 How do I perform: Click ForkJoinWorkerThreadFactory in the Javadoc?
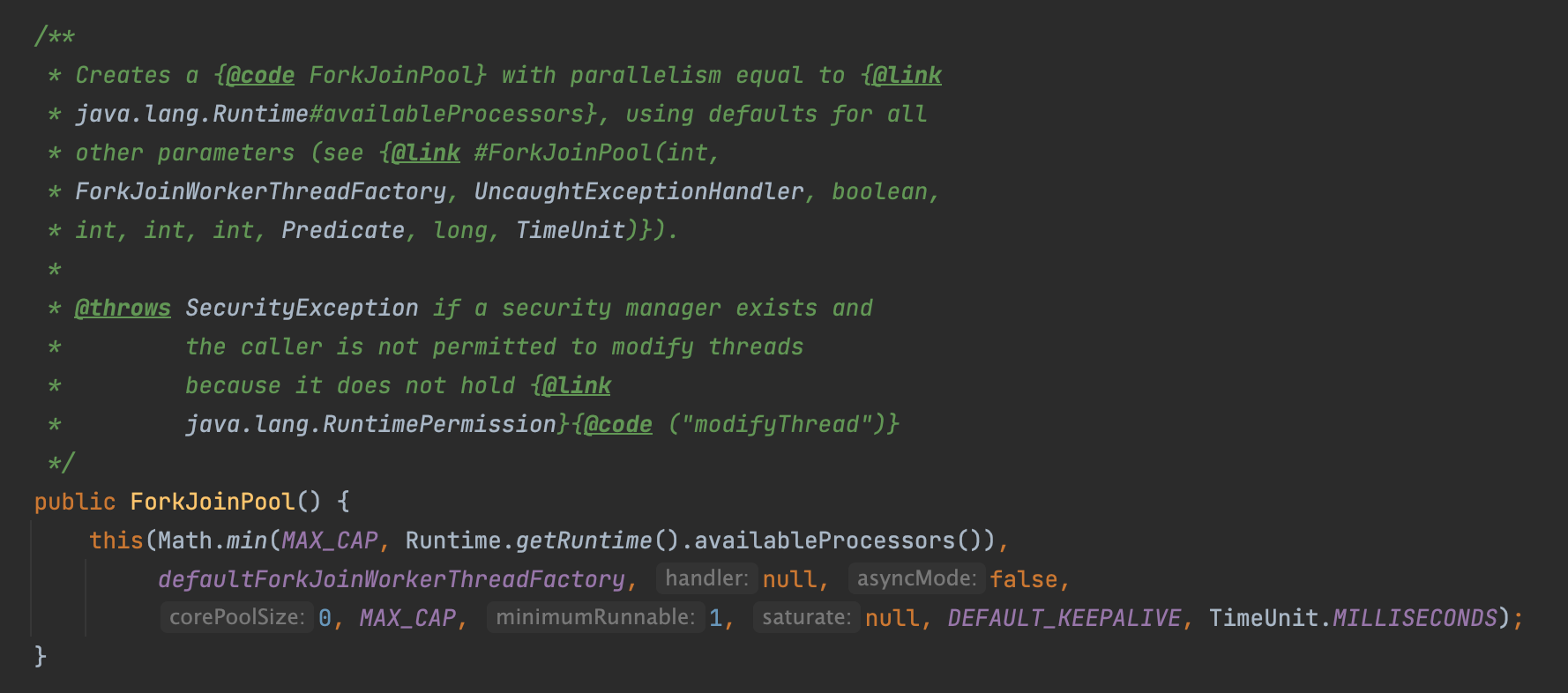click(x=261, y=191)
